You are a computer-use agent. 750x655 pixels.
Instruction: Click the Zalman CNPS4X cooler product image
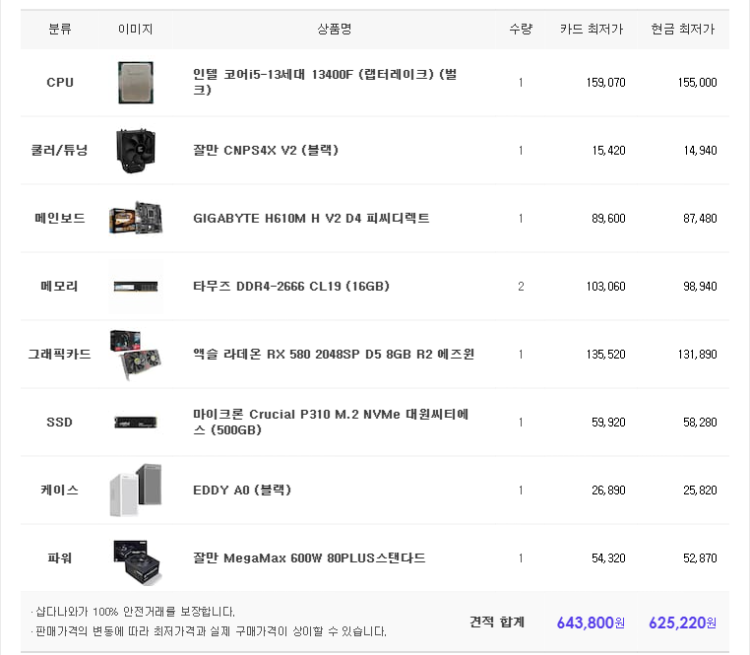pos(136,150)
